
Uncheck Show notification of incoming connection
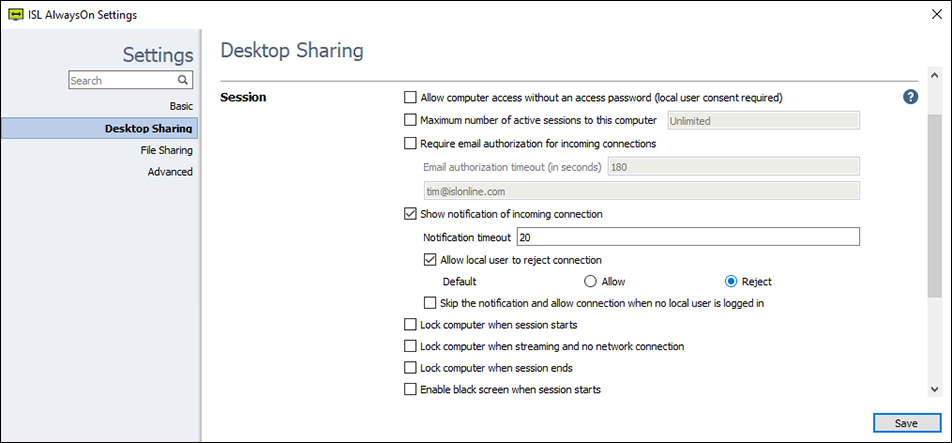[410, 213]
